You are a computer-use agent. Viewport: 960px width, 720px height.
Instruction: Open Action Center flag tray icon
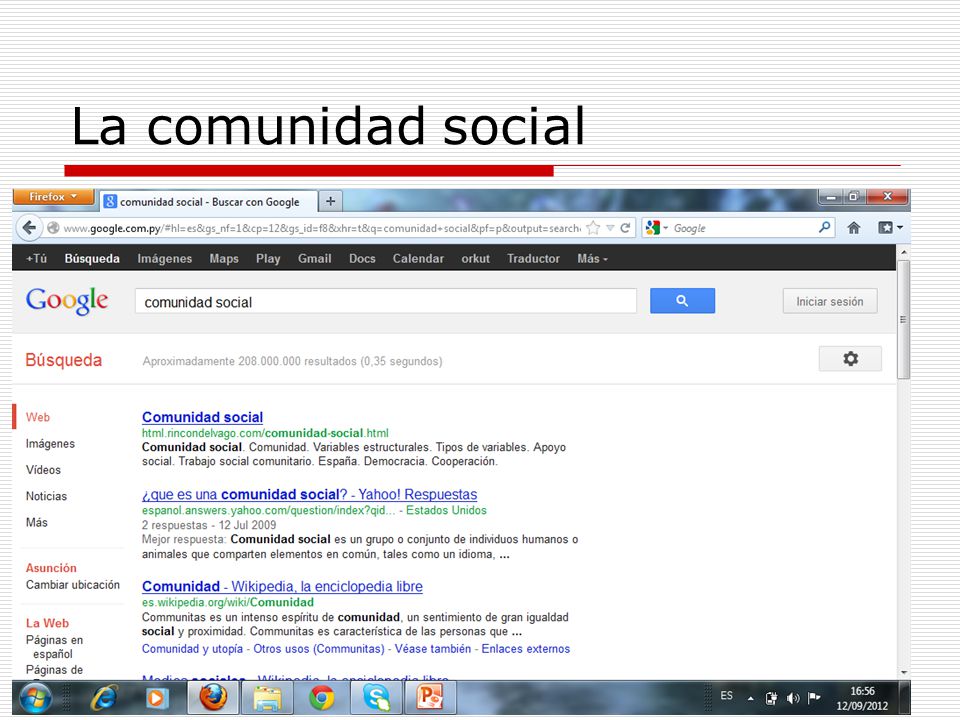814,697
